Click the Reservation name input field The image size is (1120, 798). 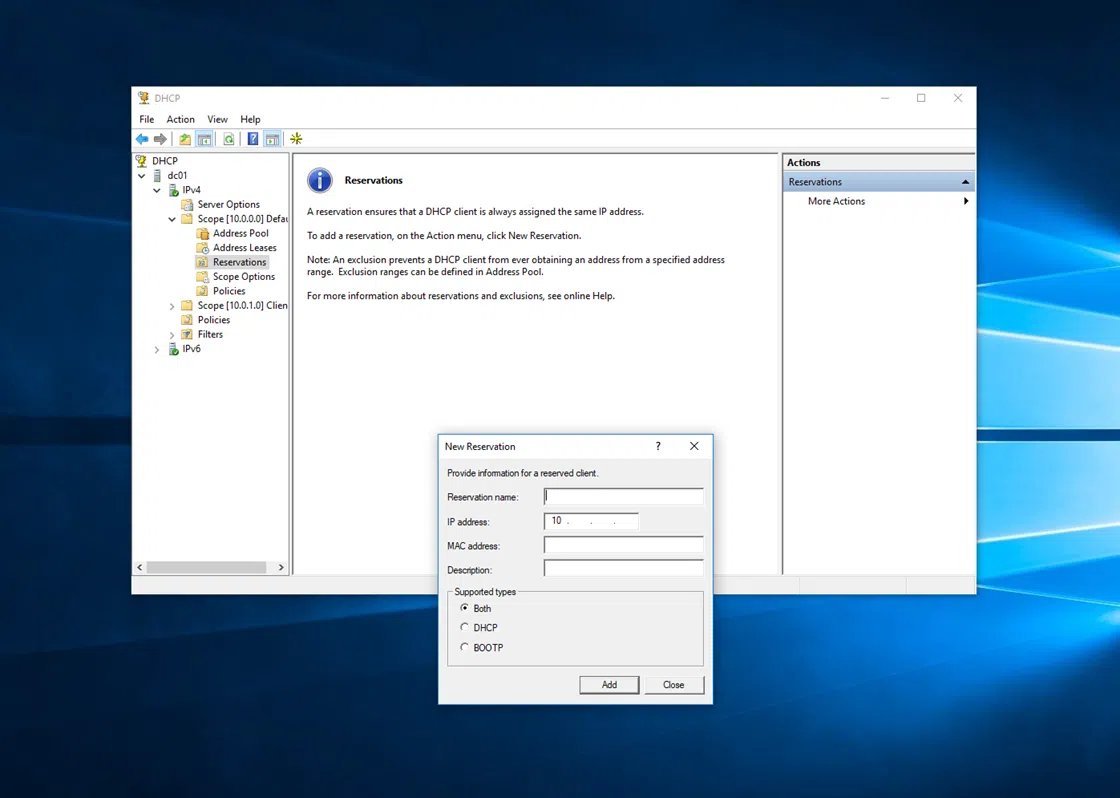623,496
